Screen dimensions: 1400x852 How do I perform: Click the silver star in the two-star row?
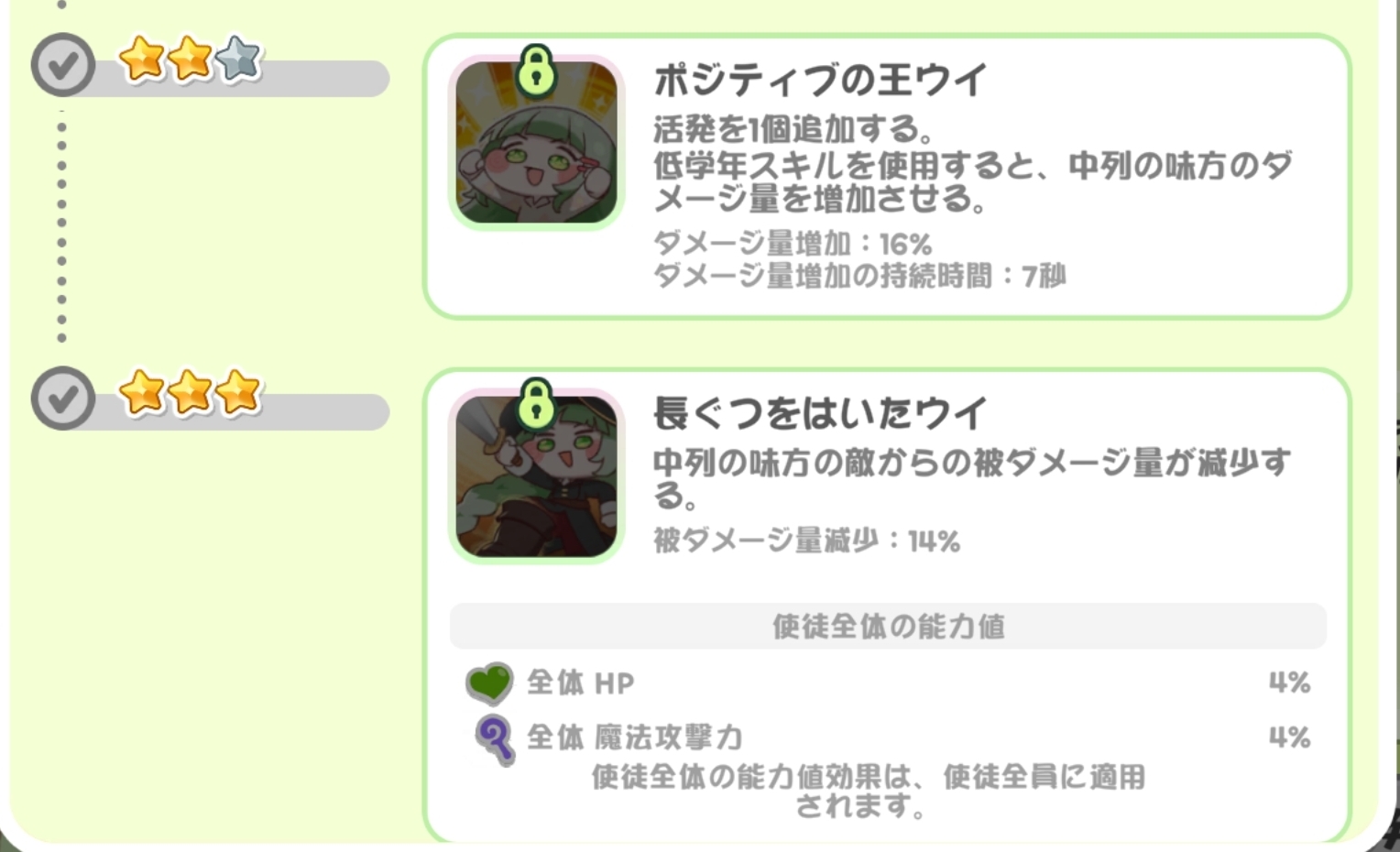(x=238, y=60)
